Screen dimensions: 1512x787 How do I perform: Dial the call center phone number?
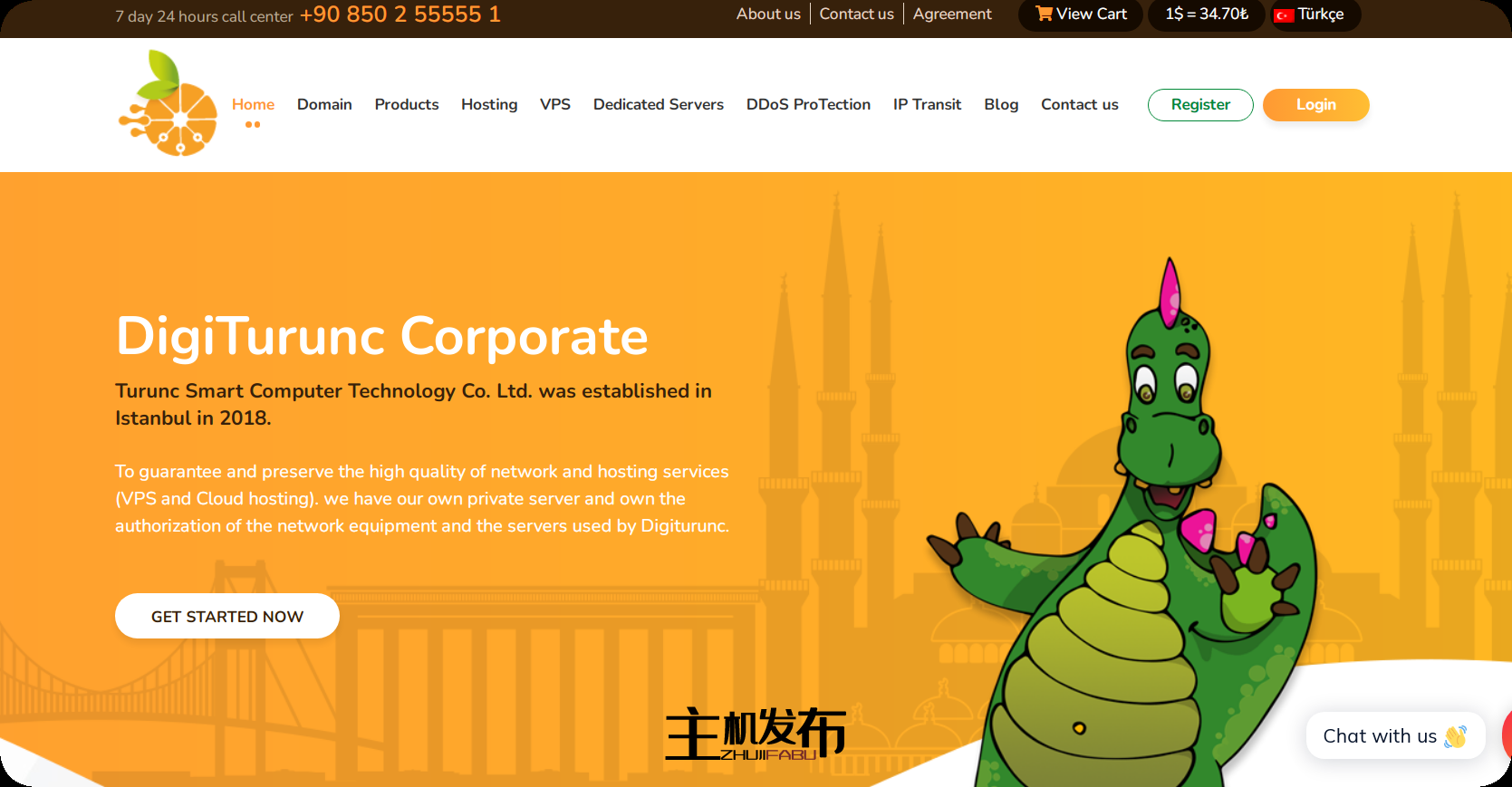point(400,14)
